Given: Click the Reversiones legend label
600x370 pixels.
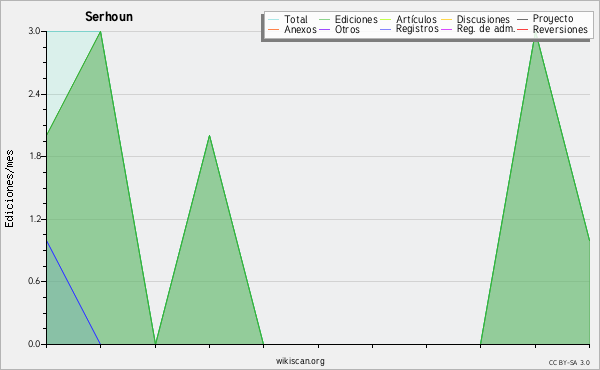Looking at the screenshot, I should 560,29.
